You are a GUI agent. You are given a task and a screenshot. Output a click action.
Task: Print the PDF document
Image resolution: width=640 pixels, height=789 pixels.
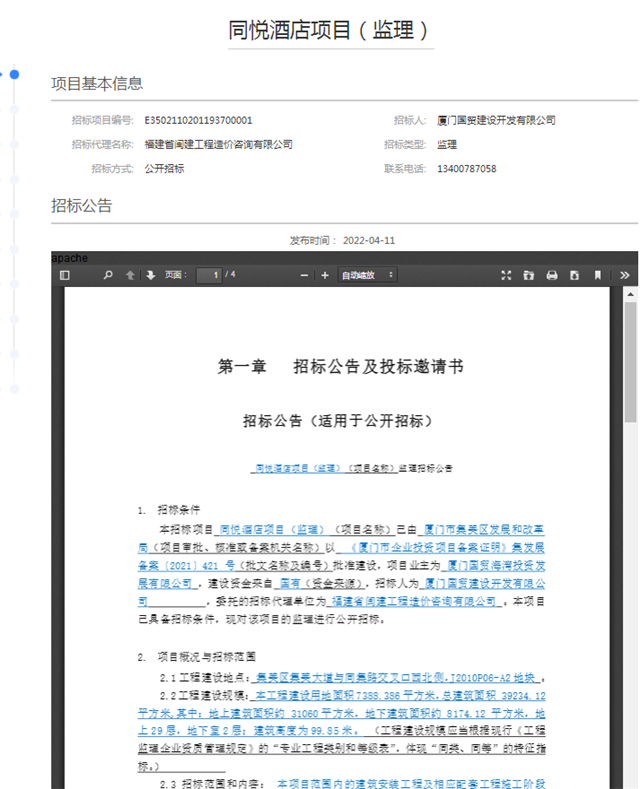pos(552,275)
